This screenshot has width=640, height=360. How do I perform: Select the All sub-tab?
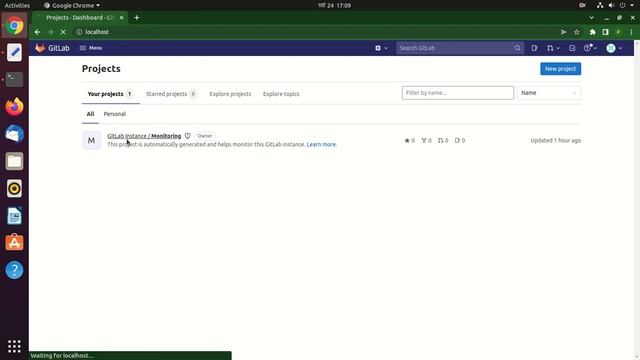(x=90, y=114)
